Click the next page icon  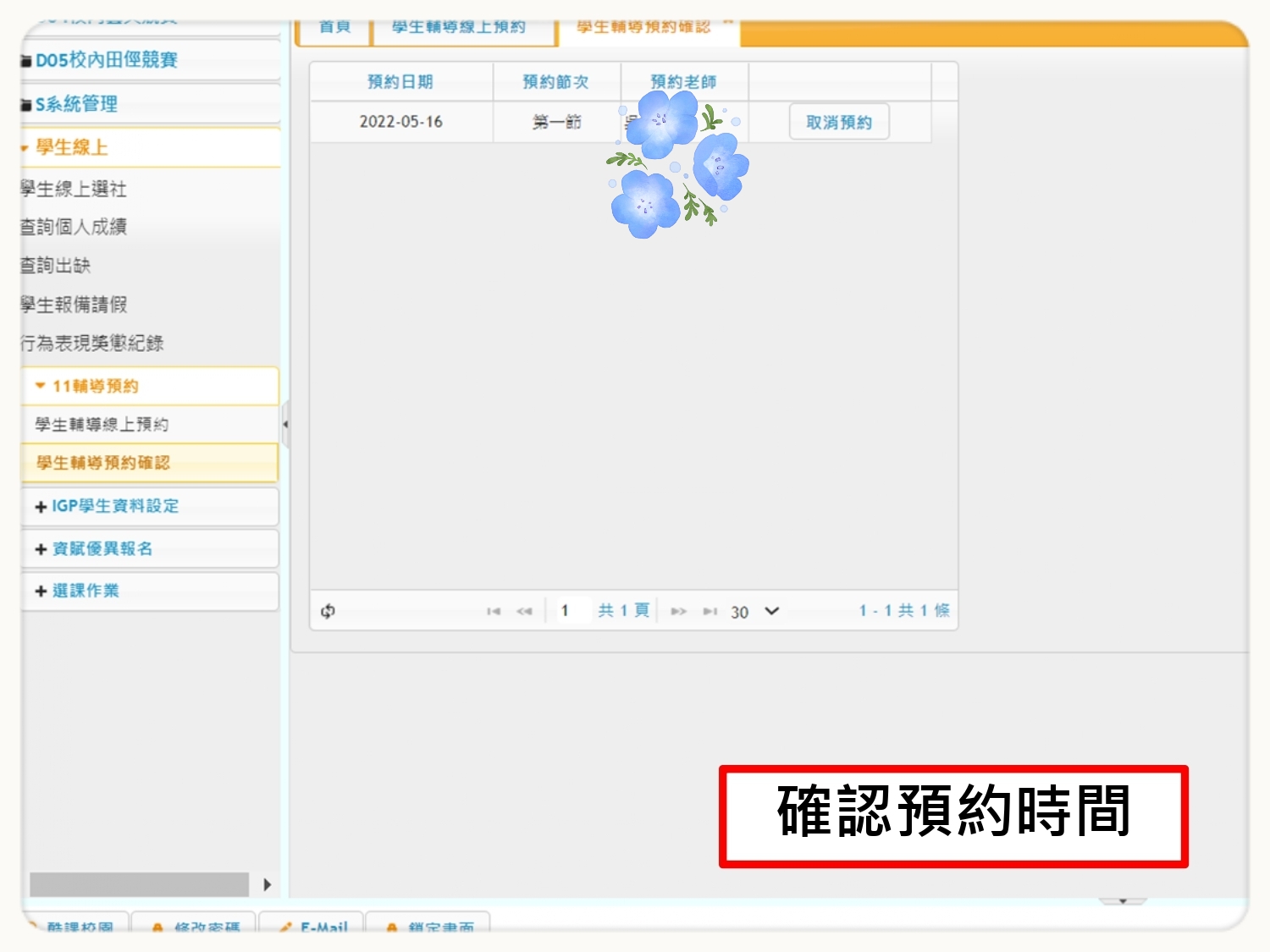pyautogui.click(x=678, y=611)
